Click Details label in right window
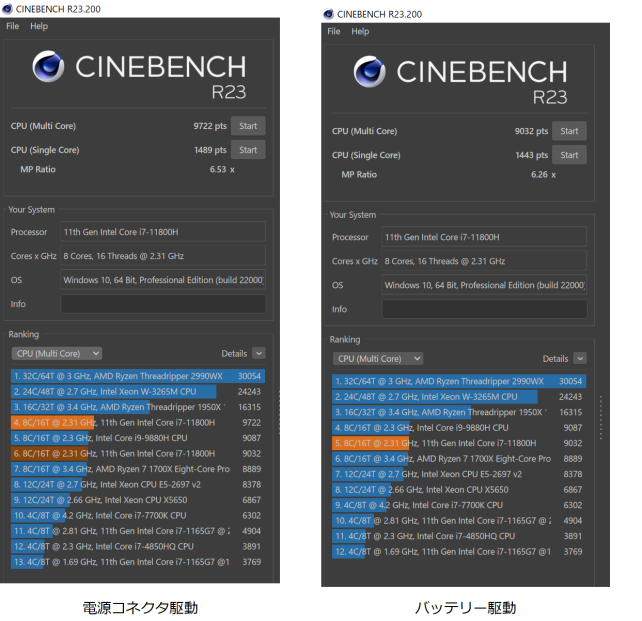Viewport: 642px width, 621px height. [x=555, y=359]
